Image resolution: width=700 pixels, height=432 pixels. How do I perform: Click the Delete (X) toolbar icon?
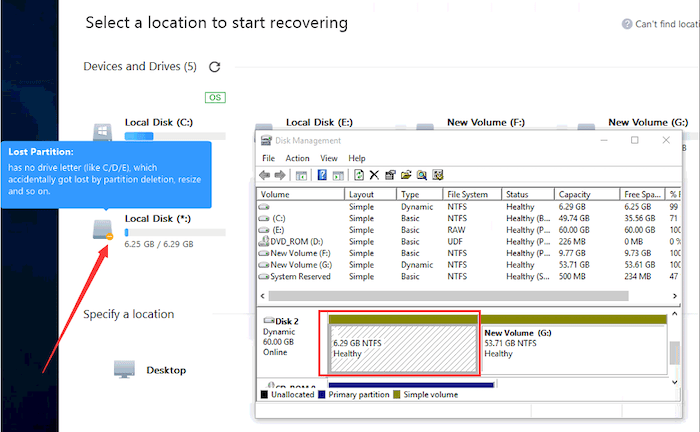(x=374, y=175)
